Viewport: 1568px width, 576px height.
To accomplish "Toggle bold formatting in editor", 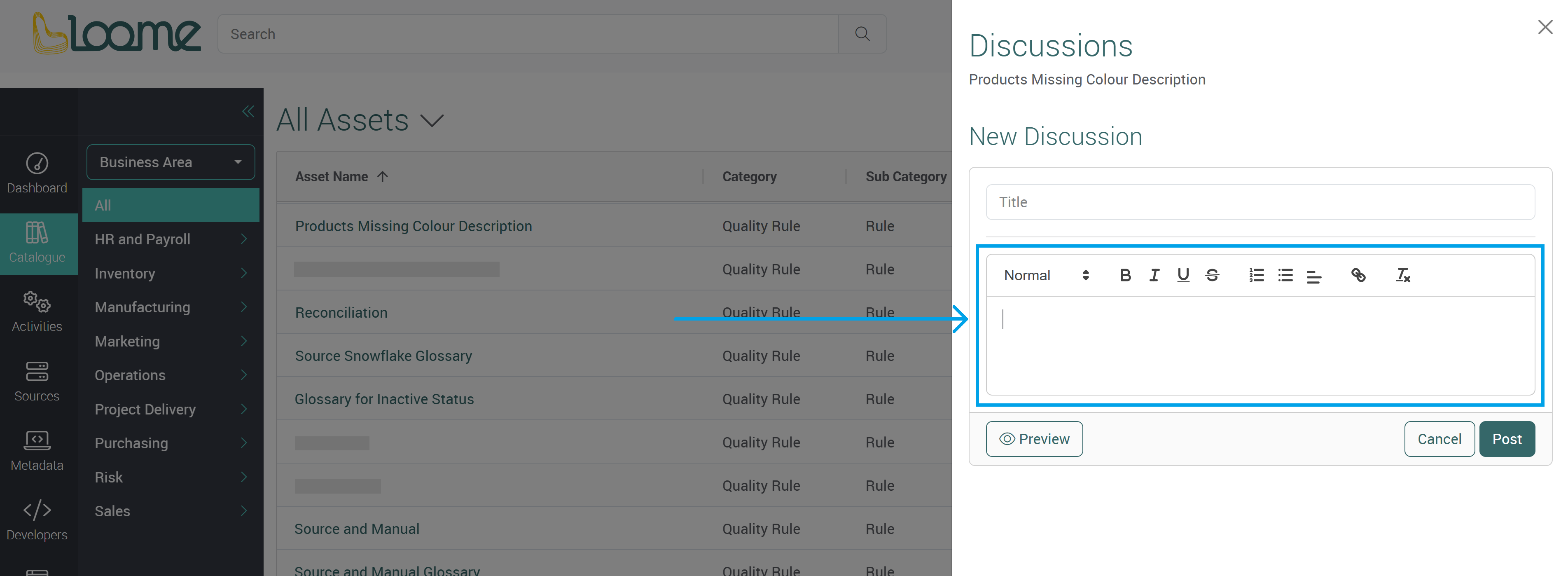I will tap(1125, 275).
